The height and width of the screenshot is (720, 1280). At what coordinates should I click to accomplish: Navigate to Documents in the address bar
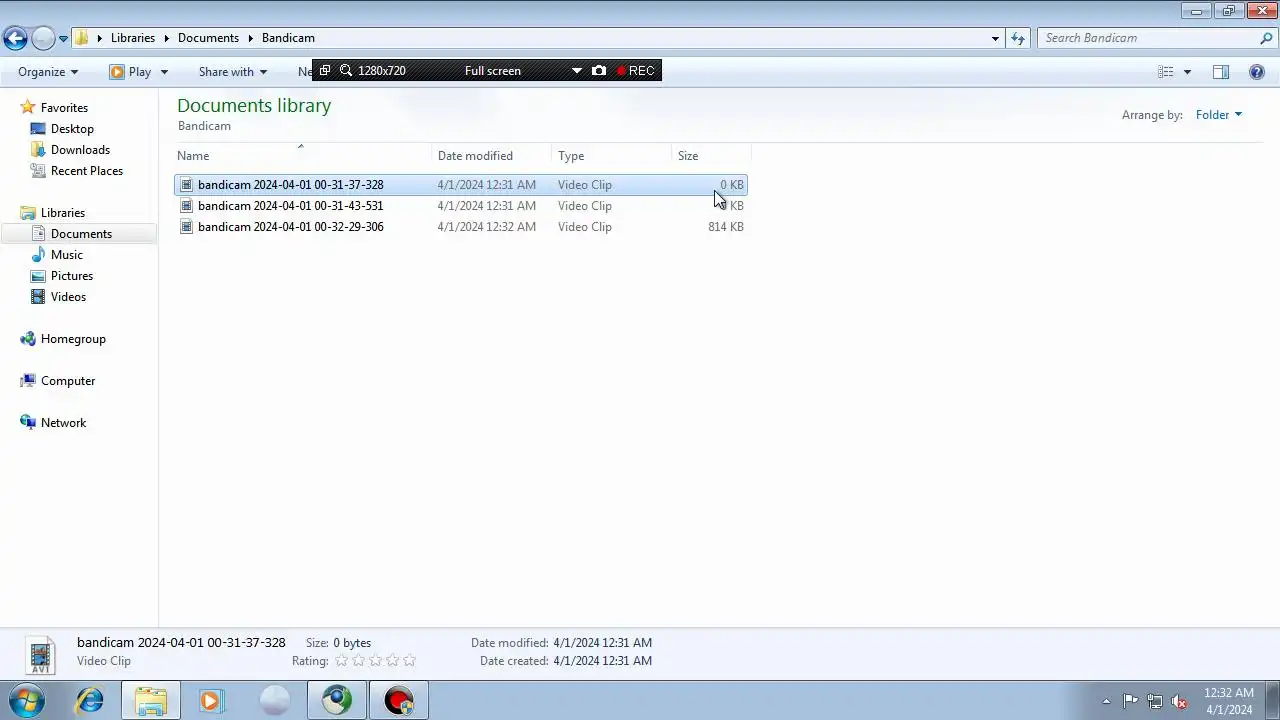tap(208, 38)
